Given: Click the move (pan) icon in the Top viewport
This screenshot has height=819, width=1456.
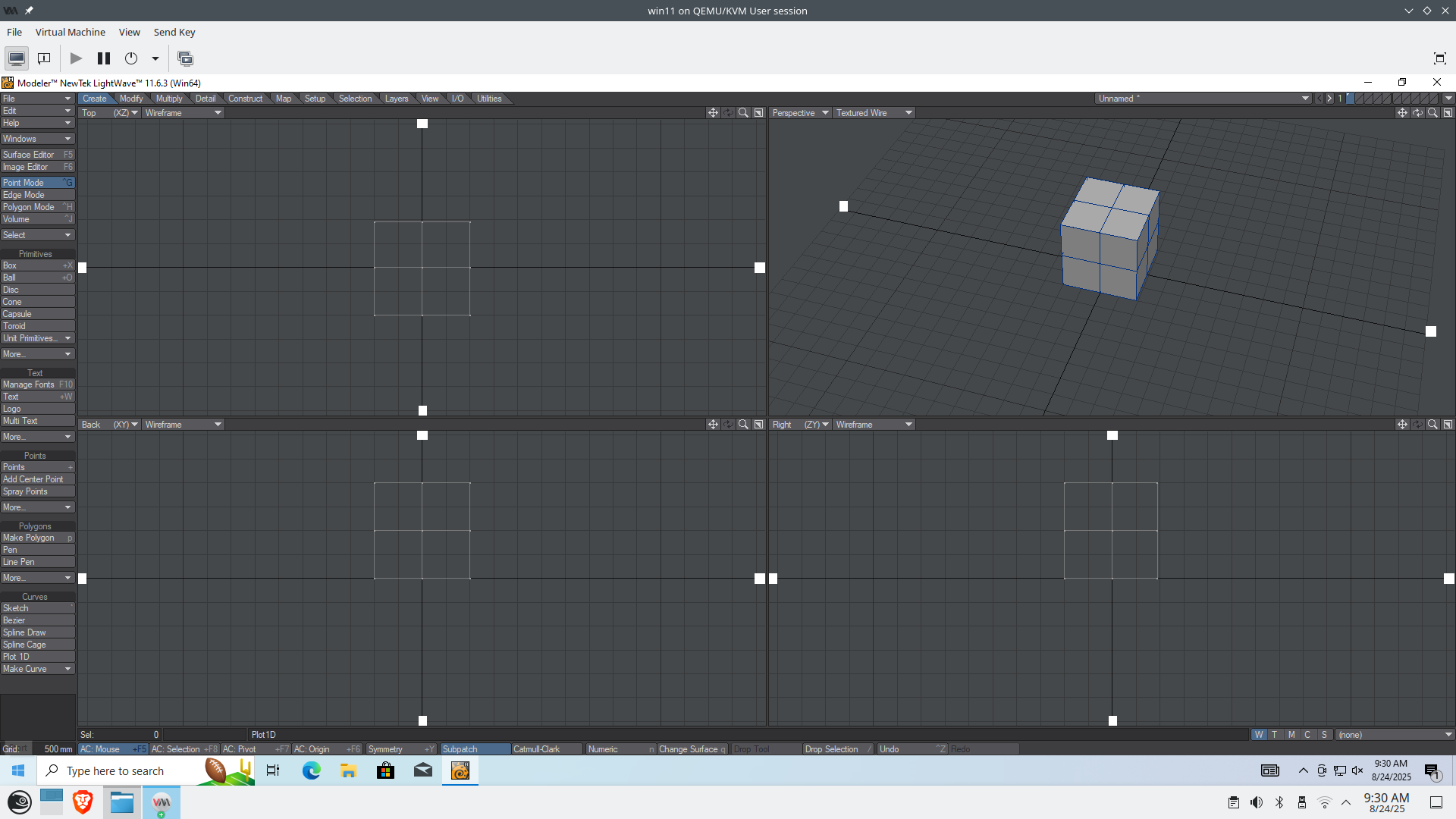Looking at the screenshot, I should click(713, 113).
